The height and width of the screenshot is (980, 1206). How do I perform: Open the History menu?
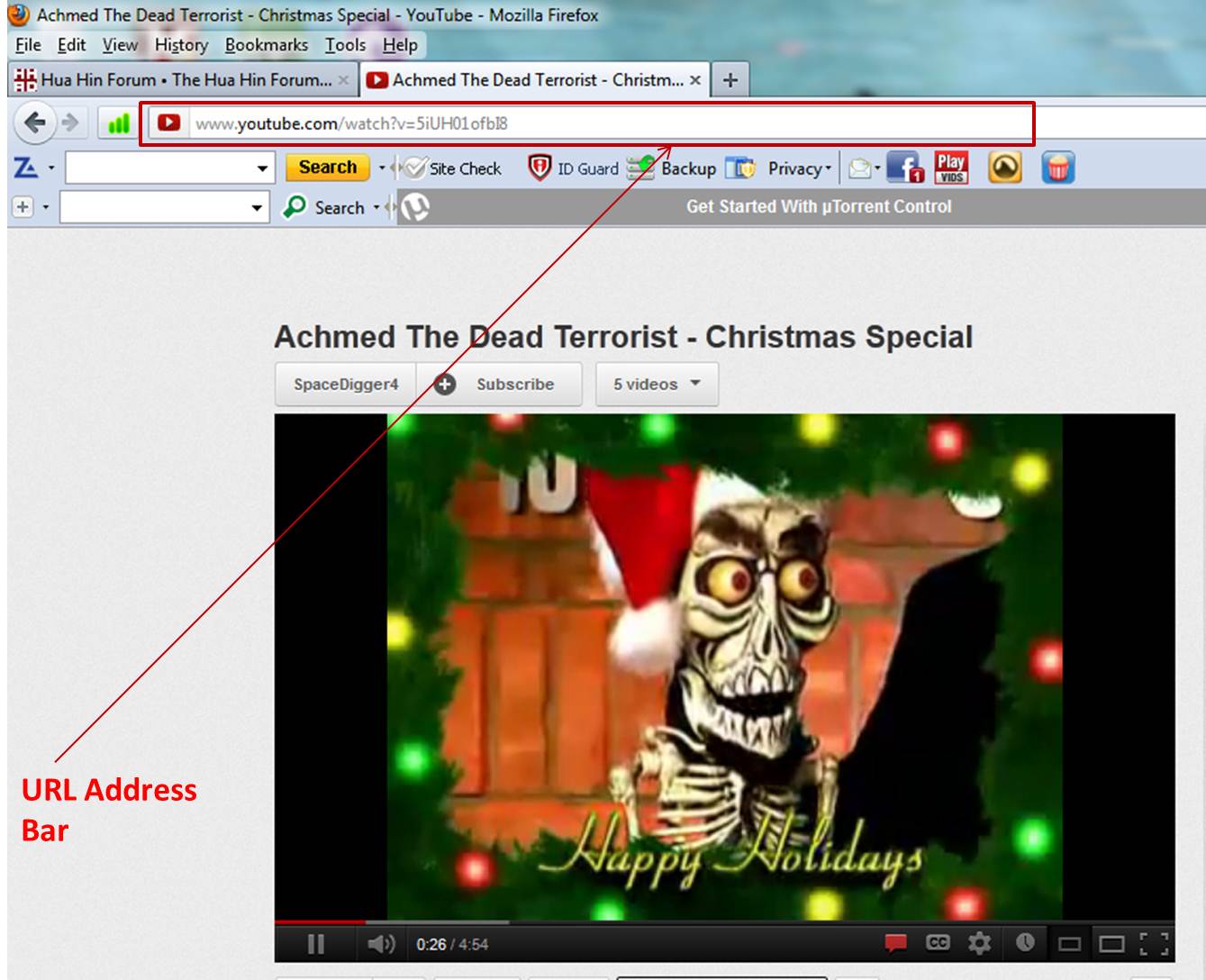coord(181,45)
